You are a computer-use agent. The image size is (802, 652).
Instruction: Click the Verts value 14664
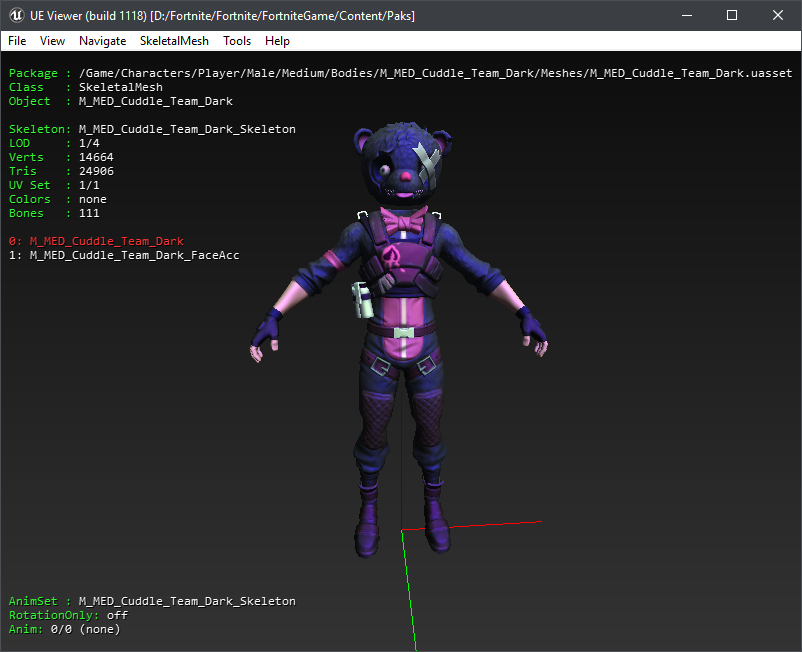point(96,157)
